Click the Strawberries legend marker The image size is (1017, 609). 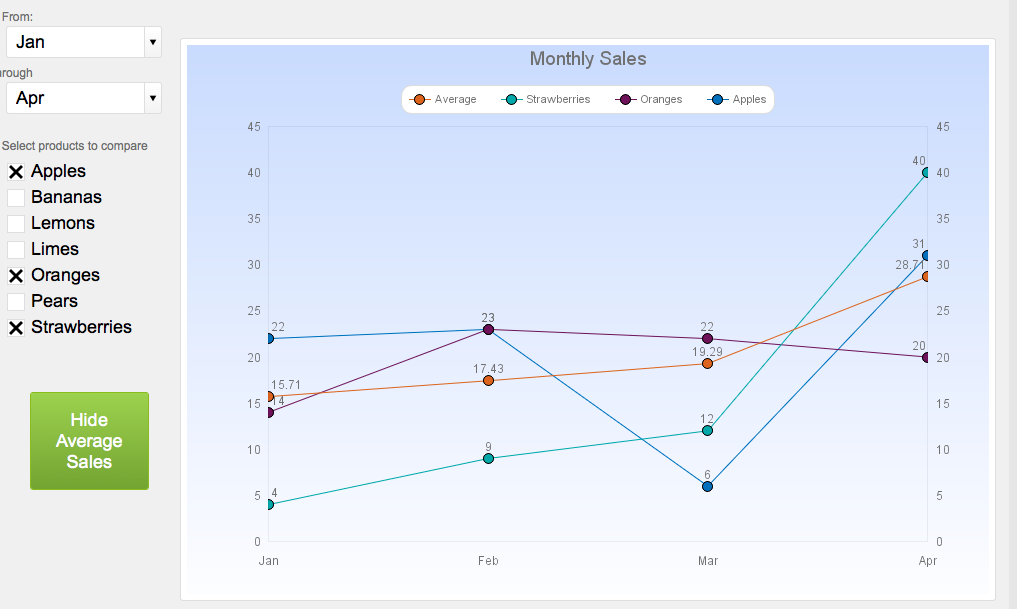pos(511,100)
